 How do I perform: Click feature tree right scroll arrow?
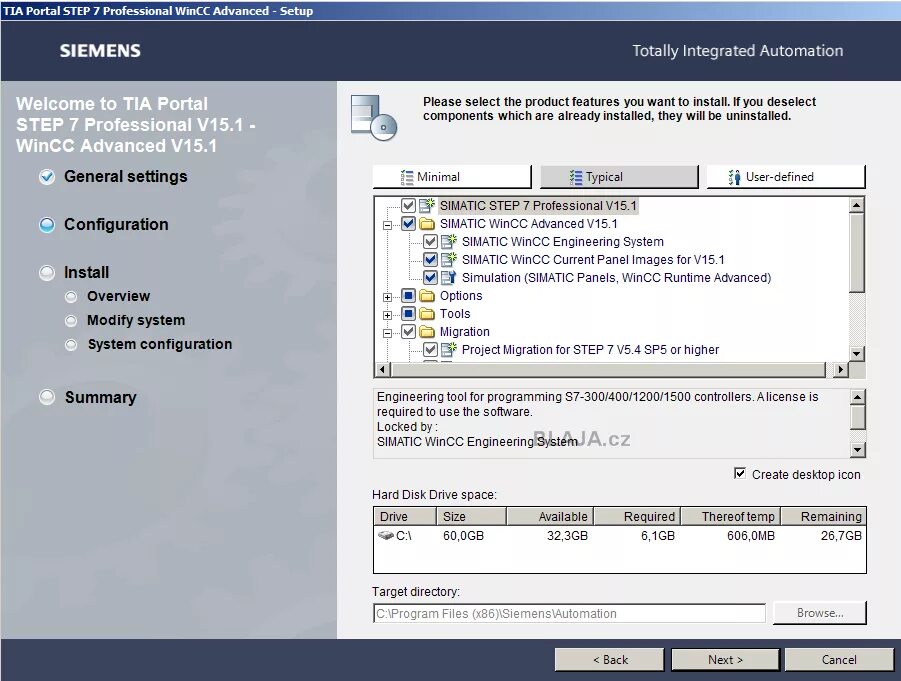pyautogui.click(x=840, y=369)
